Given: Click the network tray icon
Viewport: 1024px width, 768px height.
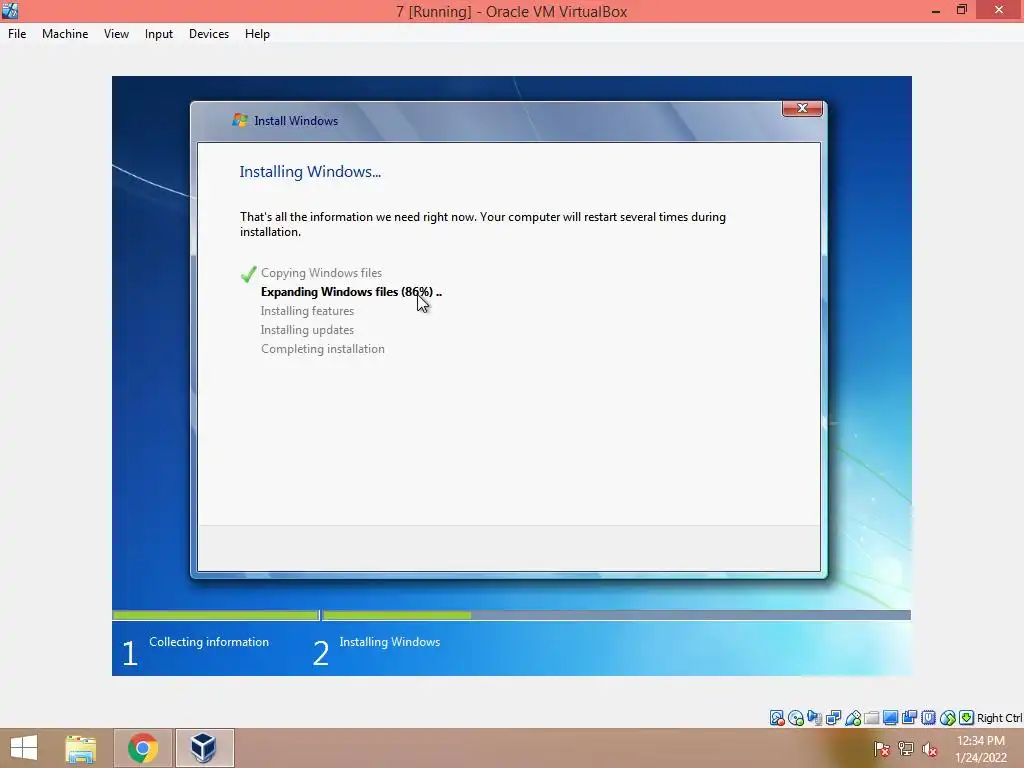Looking at the screenshot, I should point(906,749).
